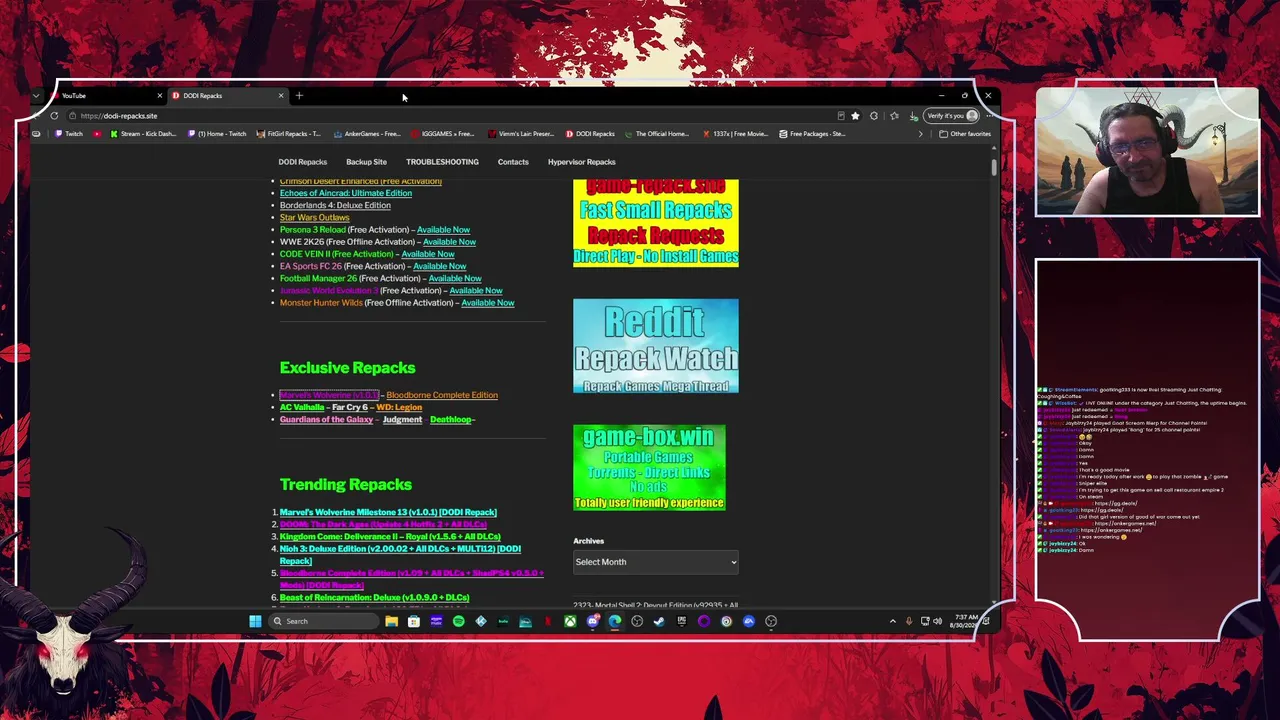Screen dimensions: 1280x720
Task: Click Available Now beside CODE VEIN II
Action: pos(428,254)
